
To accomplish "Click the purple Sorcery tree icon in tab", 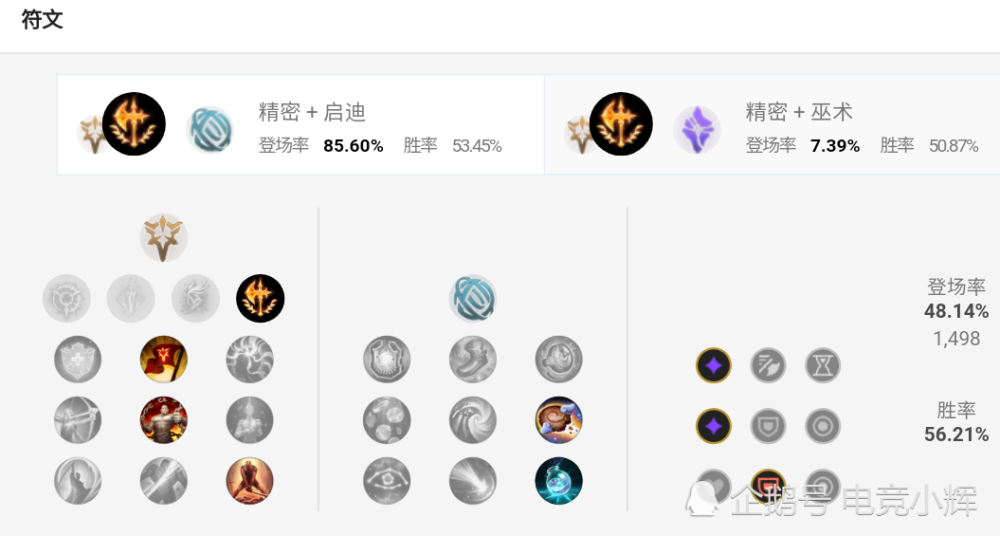I will click(x=697, y=130).
